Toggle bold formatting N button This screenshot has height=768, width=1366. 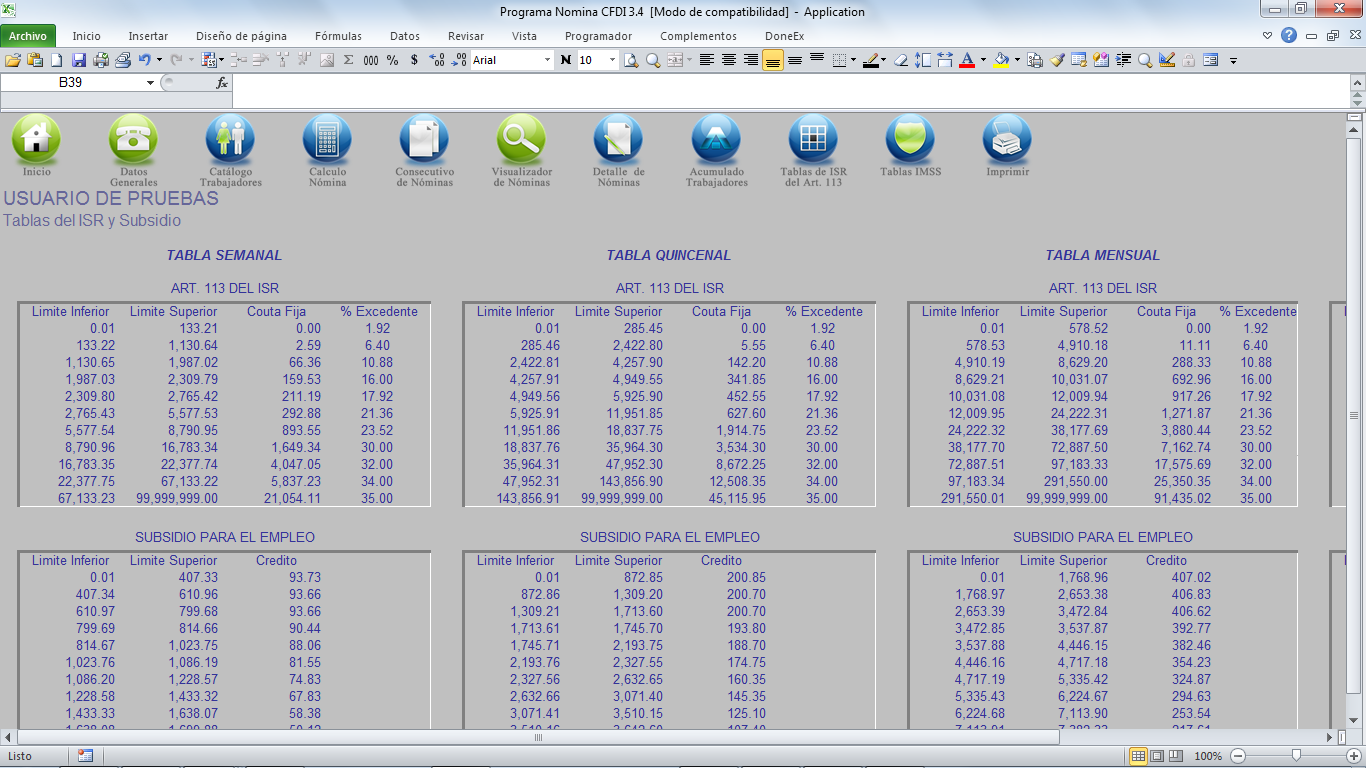click(x=566, y=60)
